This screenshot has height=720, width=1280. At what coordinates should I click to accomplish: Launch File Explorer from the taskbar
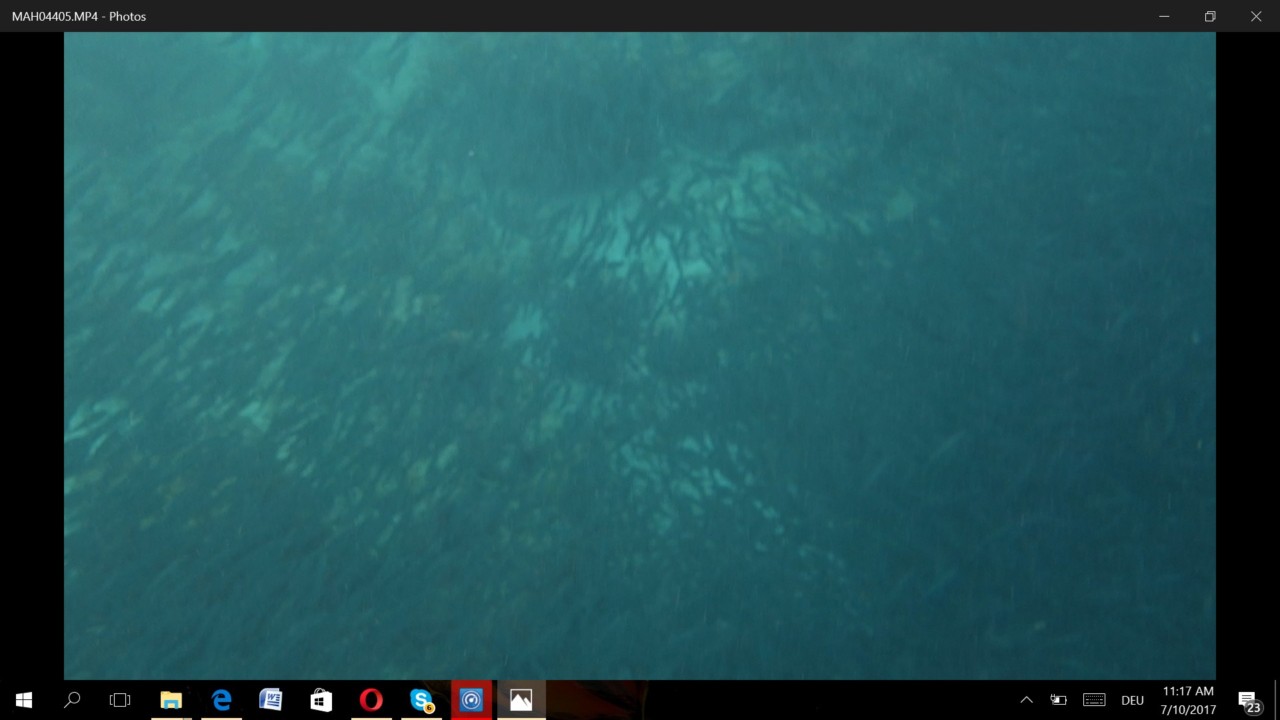[171, 700]
